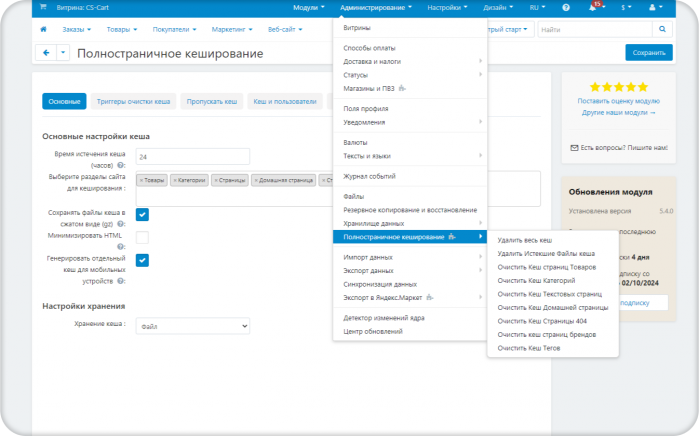
Task: Open the Другие наши модули link
Action: 618,112
